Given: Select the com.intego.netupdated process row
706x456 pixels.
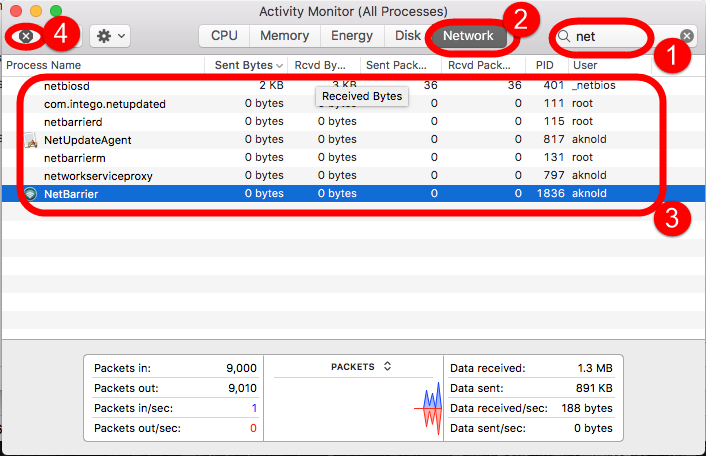Looking at the screenshot, I should 150,104.
